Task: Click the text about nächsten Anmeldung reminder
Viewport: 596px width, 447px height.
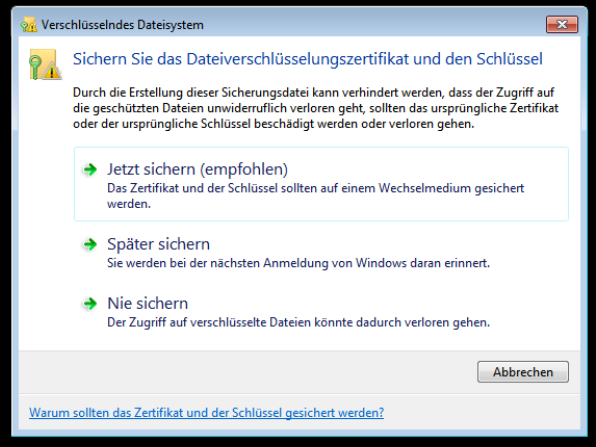Action: click(298, 263)
